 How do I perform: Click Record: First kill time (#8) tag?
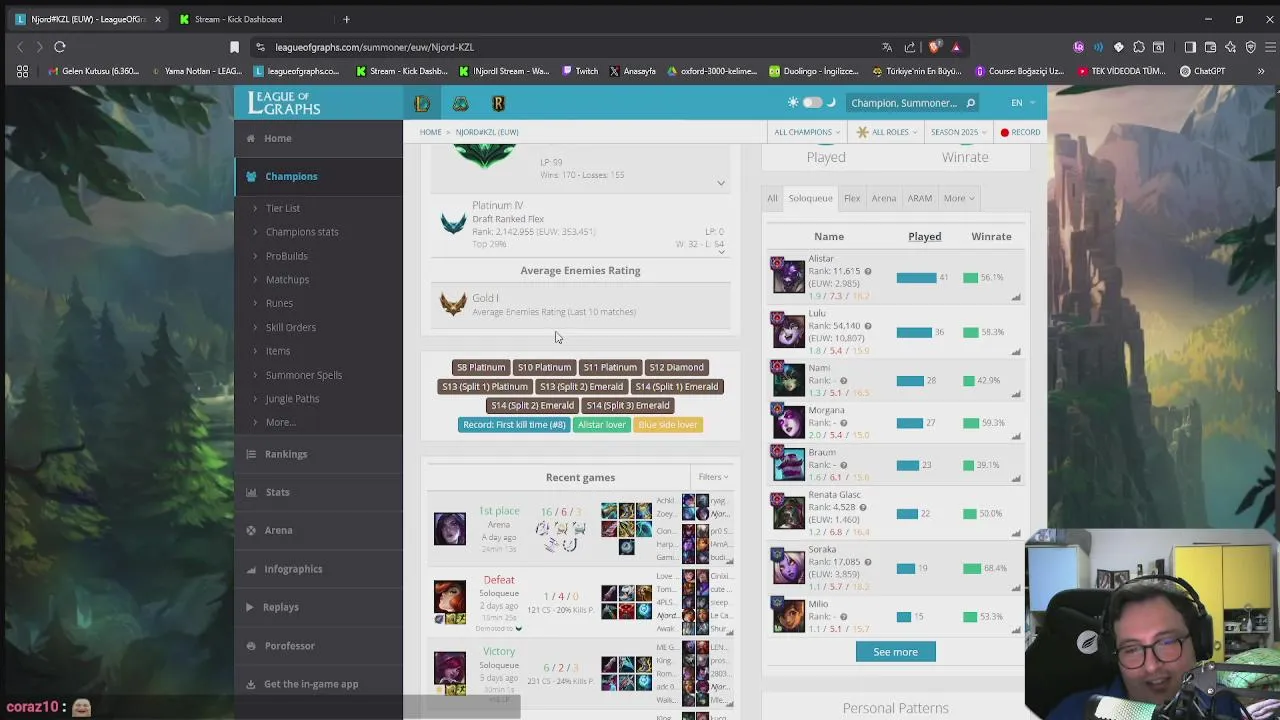(x=514, y=425)
